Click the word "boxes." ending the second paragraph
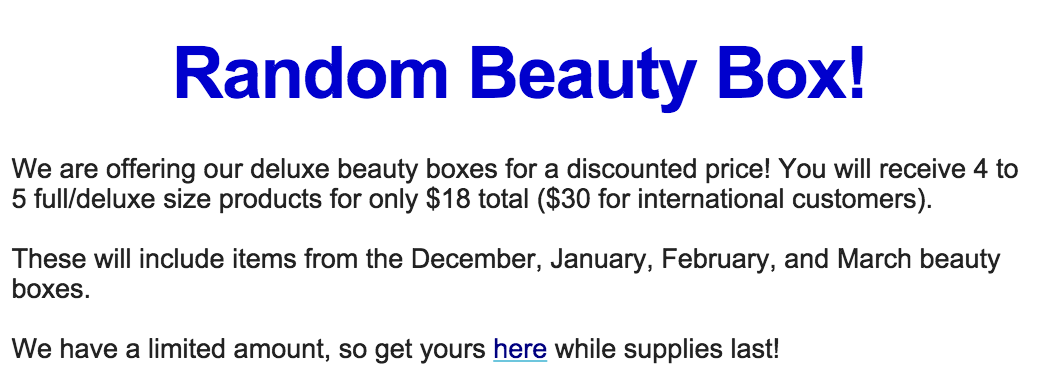1044x380 pixels. coord(51,290)
